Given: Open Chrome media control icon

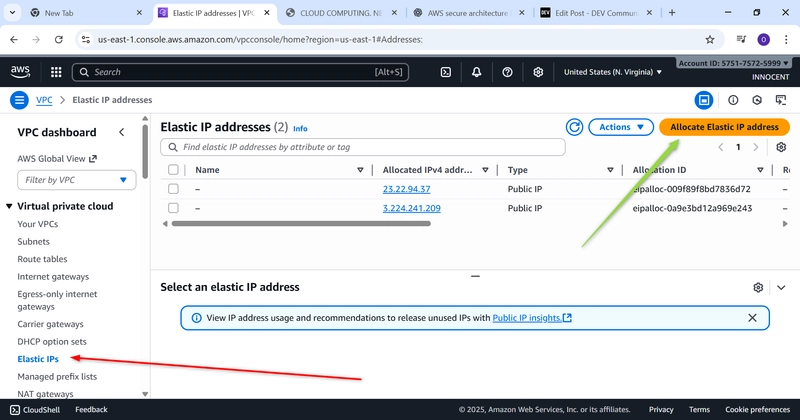Looking at the screenshot, I should (741, 39).
